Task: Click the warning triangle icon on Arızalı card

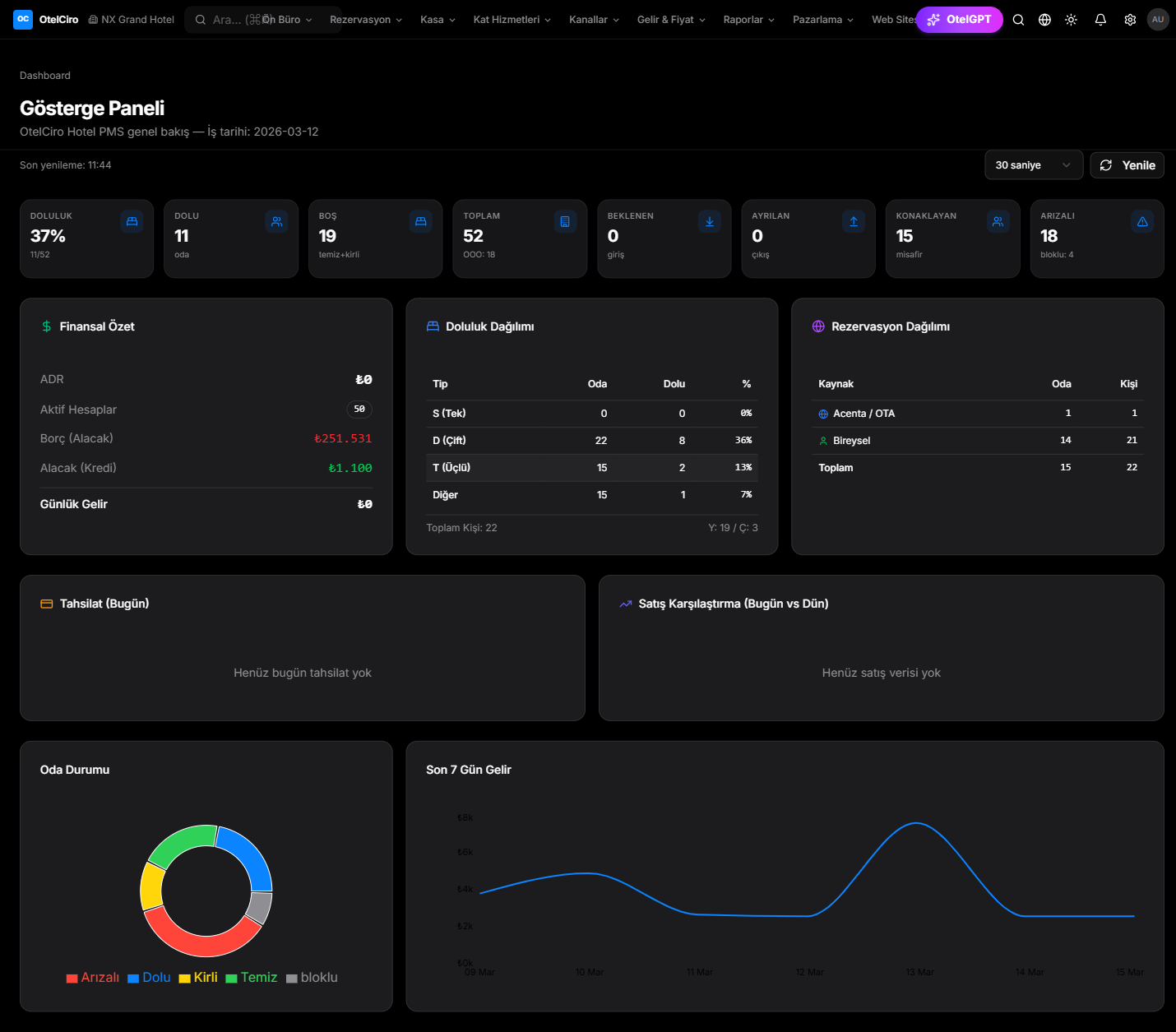Action: [1142, 221]
